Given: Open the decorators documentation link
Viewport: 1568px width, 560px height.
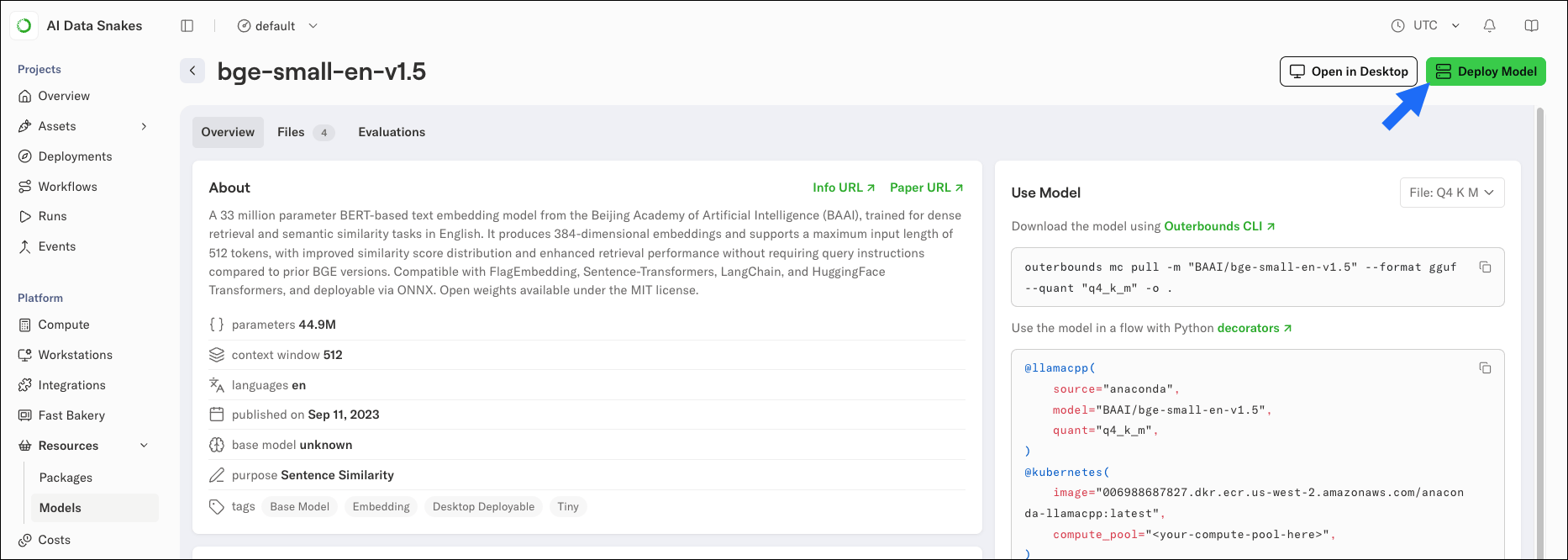Looking at the screenshot, I should click(x=1255, y=328).
